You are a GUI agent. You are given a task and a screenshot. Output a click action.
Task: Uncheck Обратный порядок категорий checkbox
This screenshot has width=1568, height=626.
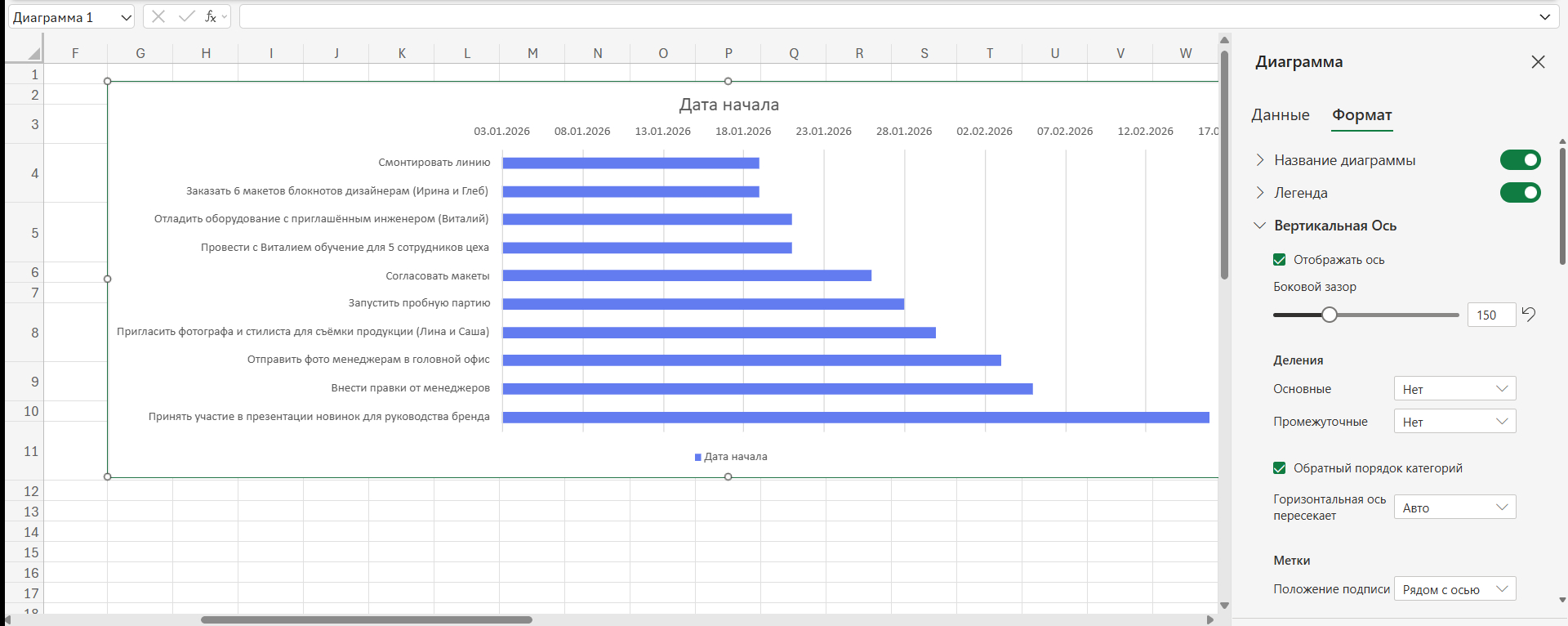[1280, 468]
